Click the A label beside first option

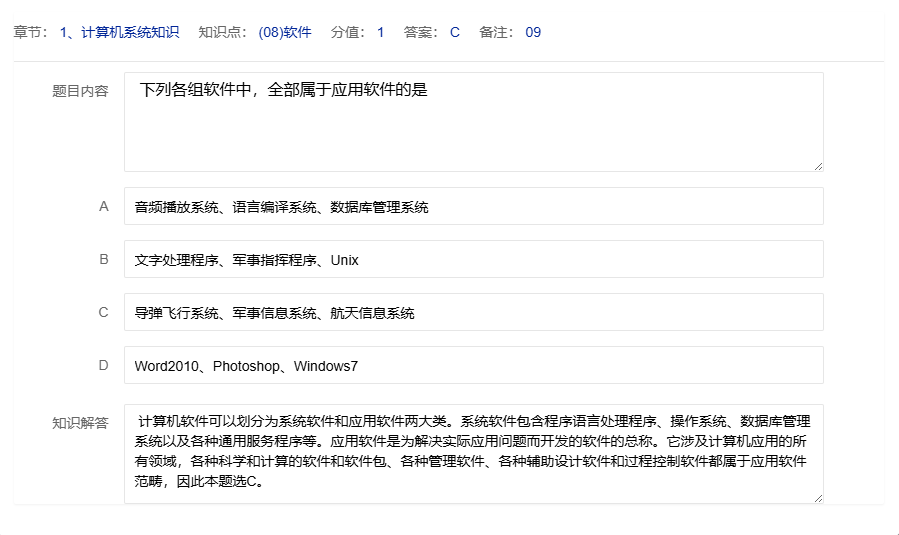pos(103,207)
